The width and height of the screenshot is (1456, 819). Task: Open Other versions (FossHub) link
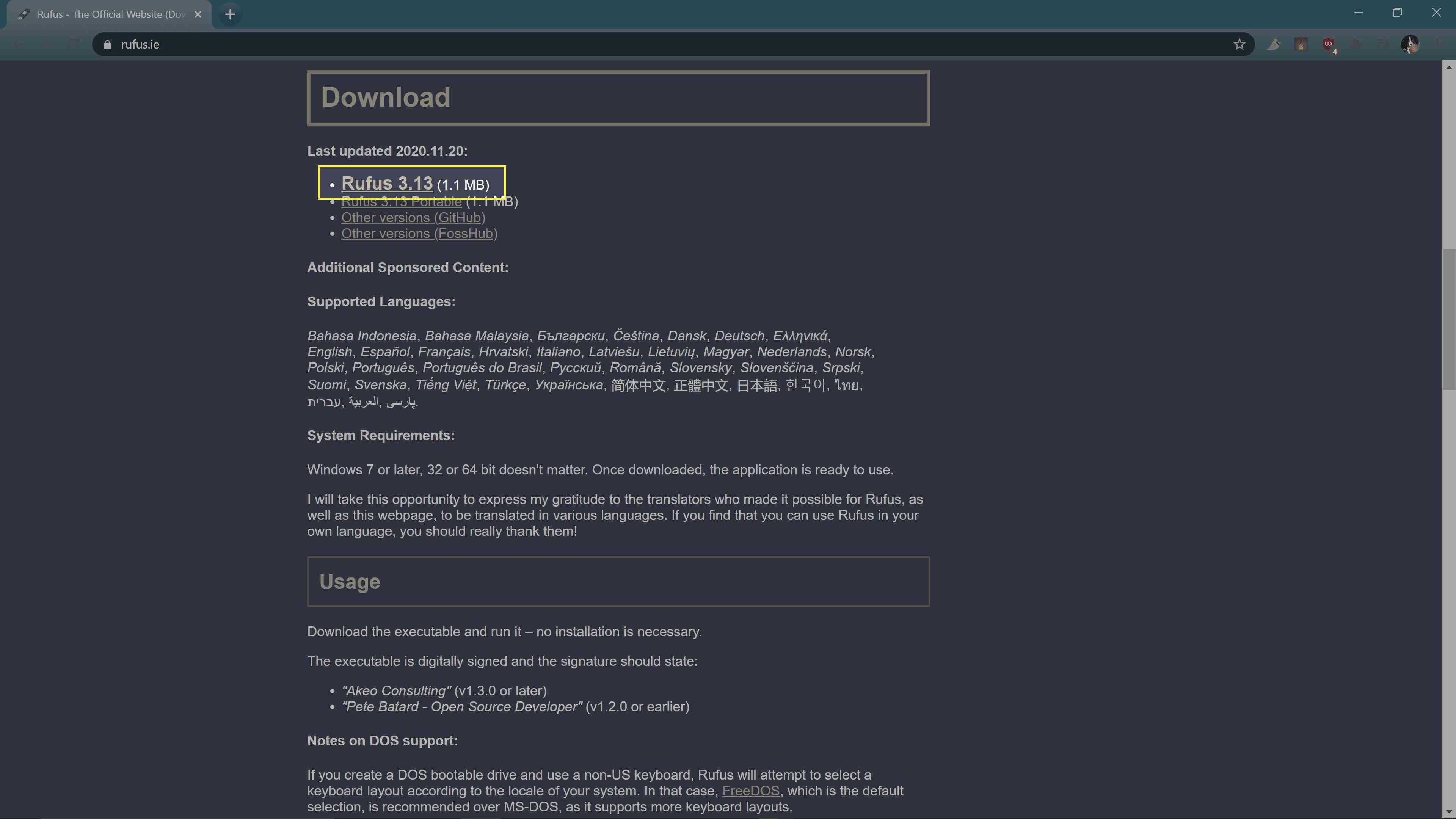click(419, 234)
